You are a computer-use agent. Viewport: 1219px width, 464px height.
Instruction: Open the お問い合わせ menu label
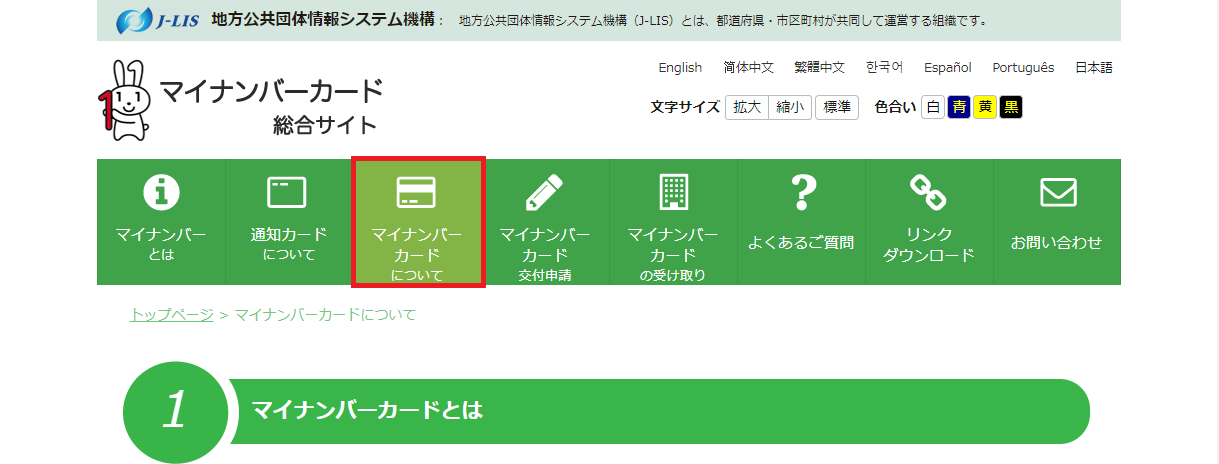pyautogui.click(x=1057, y=242)
